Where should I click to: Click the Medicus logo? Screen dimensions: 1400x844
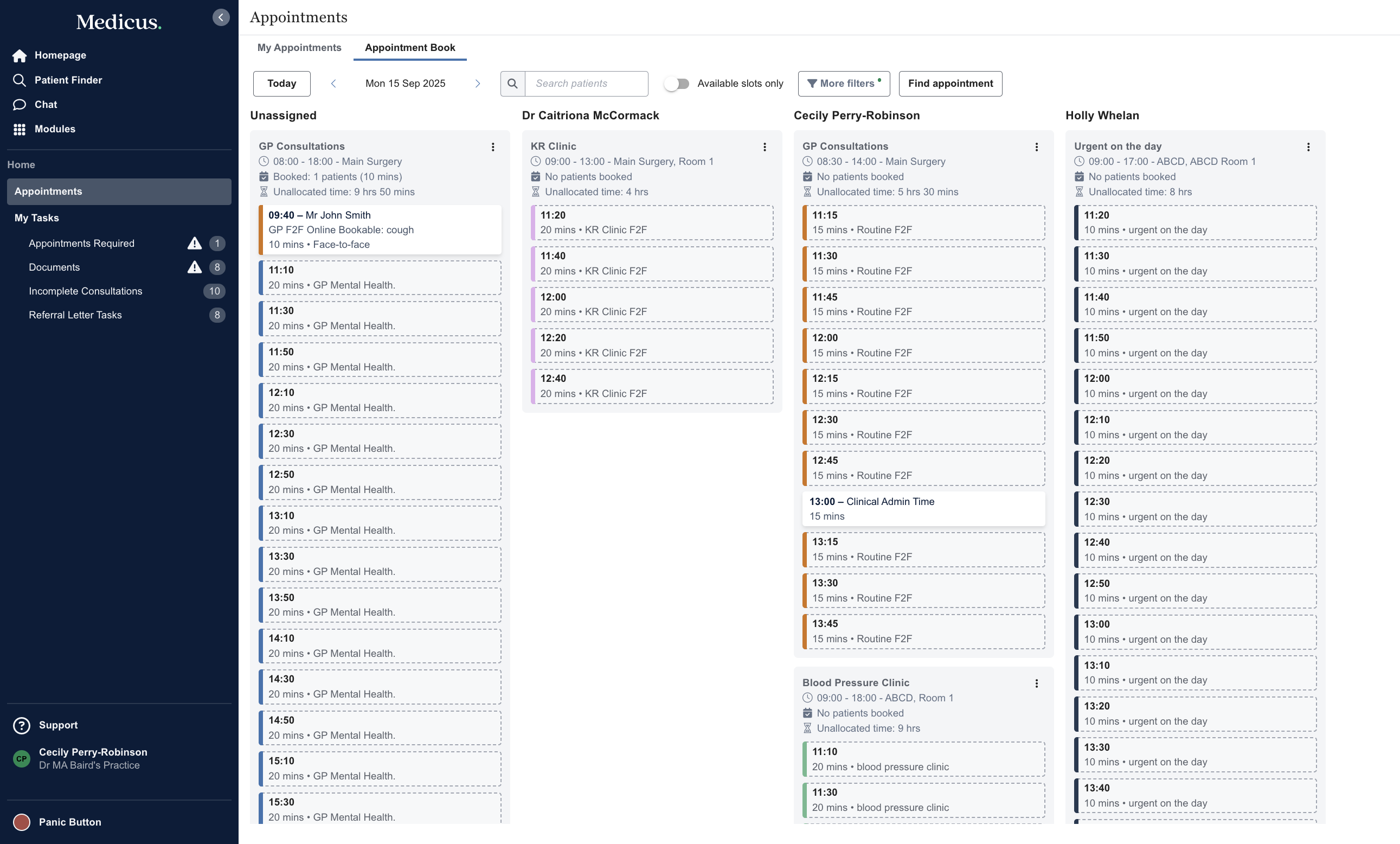pyautogui.click(x=119, y=22)
